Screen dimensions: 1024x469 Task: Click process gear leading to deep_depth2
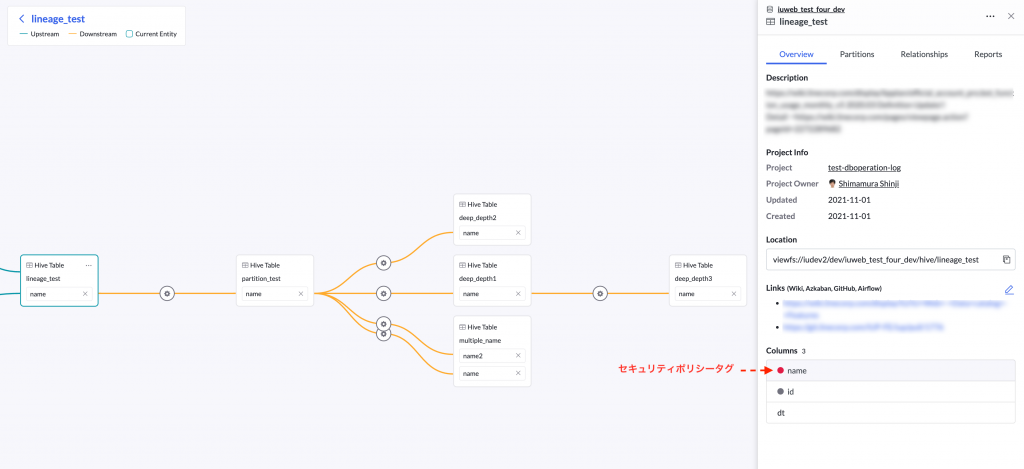[x=383, y=263]
